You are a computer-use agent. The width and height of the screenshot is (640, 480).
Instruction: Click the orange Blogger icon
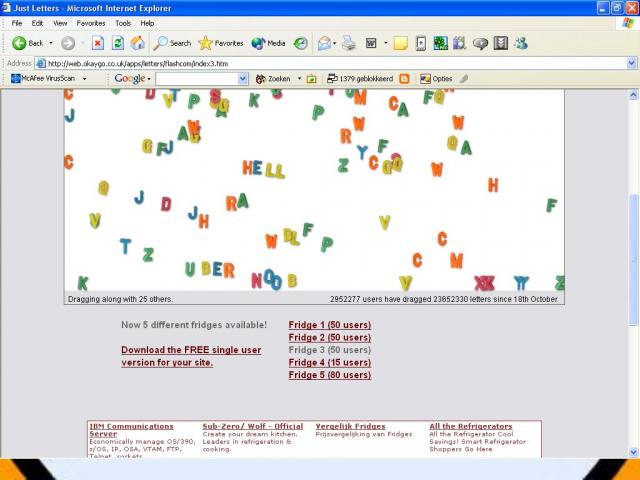404,79
